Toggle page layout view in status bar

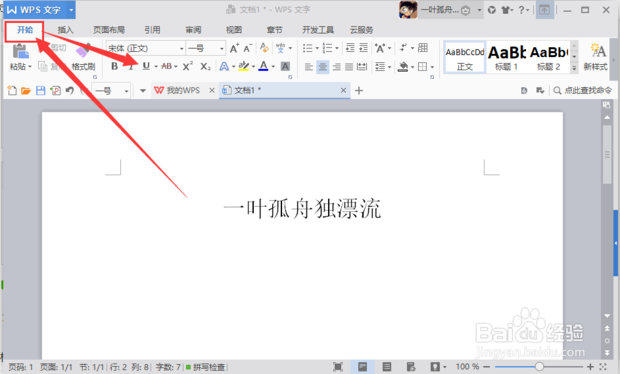[362, 367]
